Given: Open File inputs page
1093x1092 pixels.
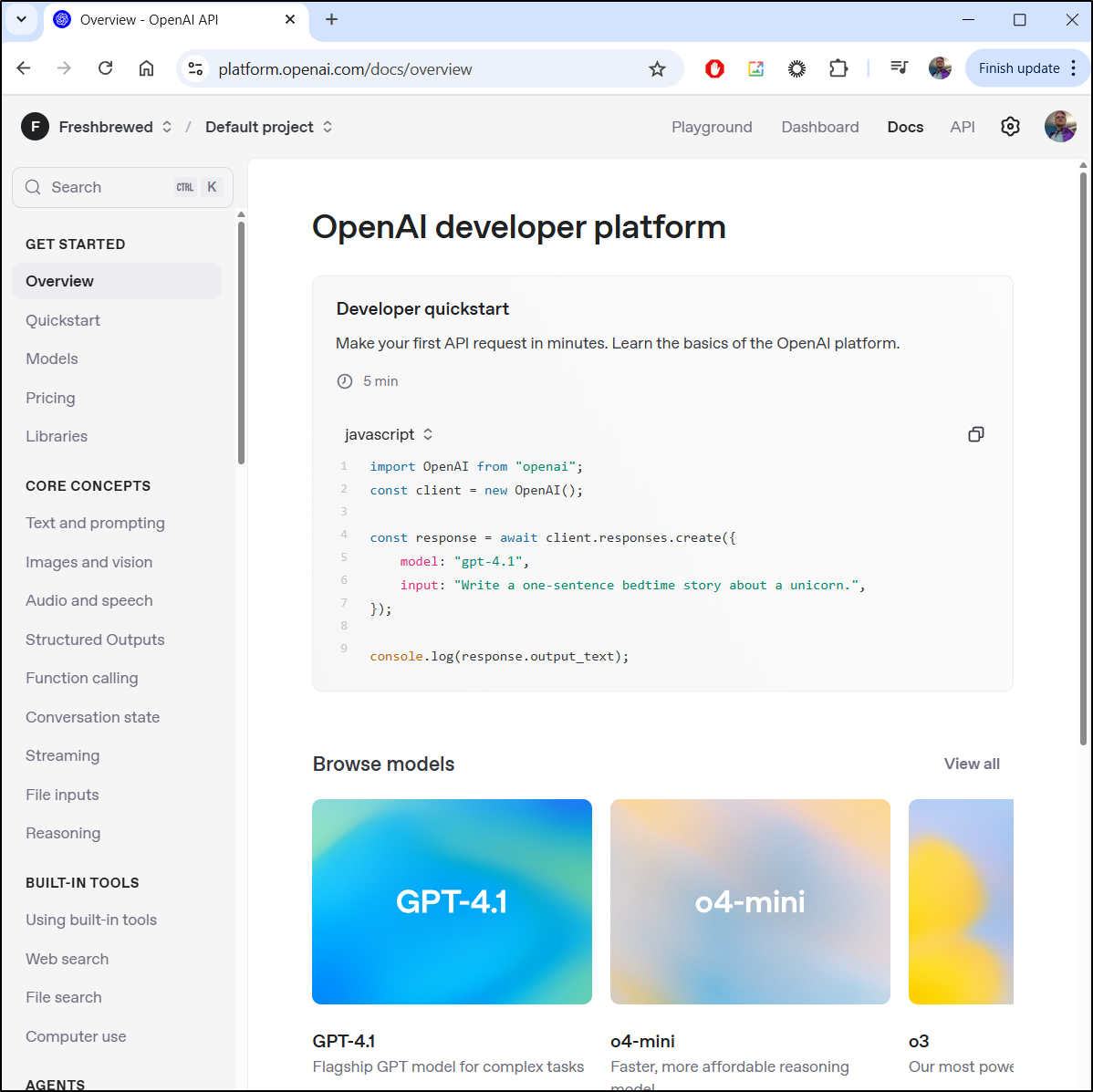Looking at the screenshot, I should (62, 795).
